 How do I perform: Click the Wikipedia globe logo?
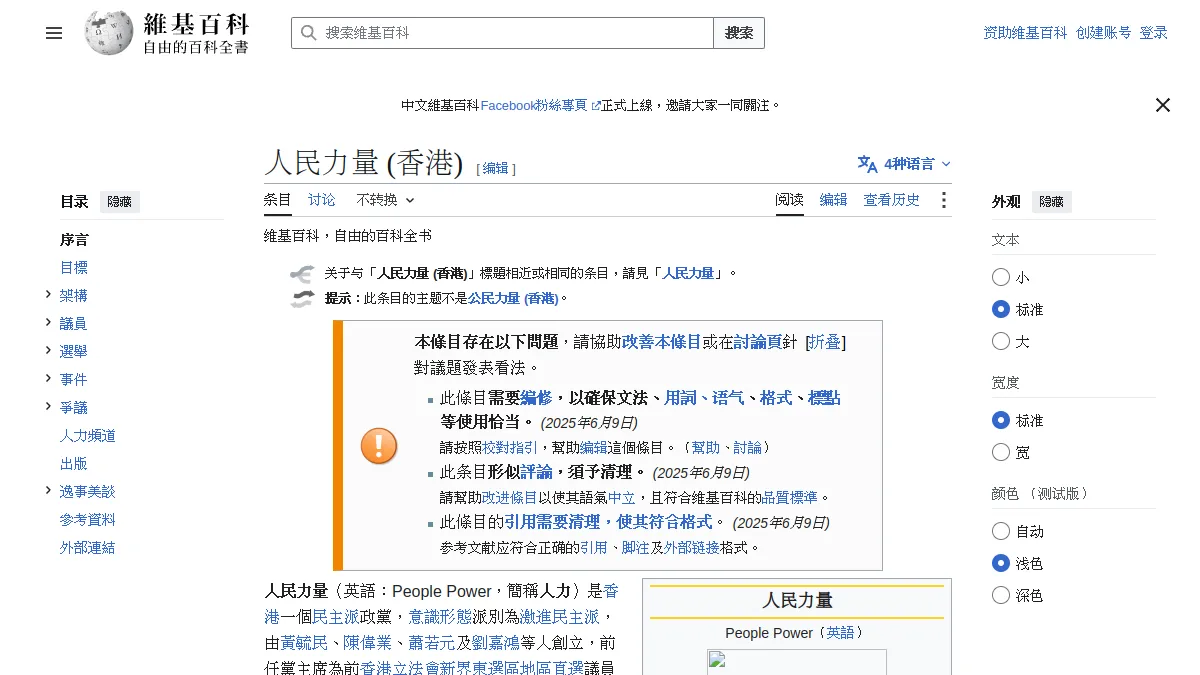click(x=109, y=33)
